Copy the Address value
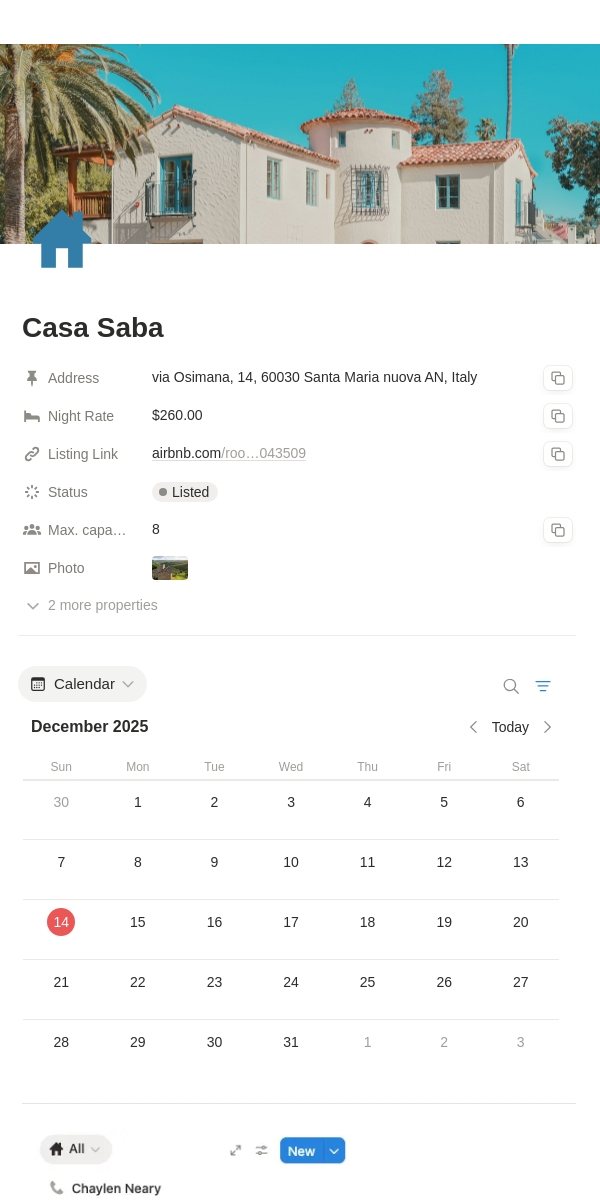Viewport: 600px width, 1200px height. click(558, 378)
